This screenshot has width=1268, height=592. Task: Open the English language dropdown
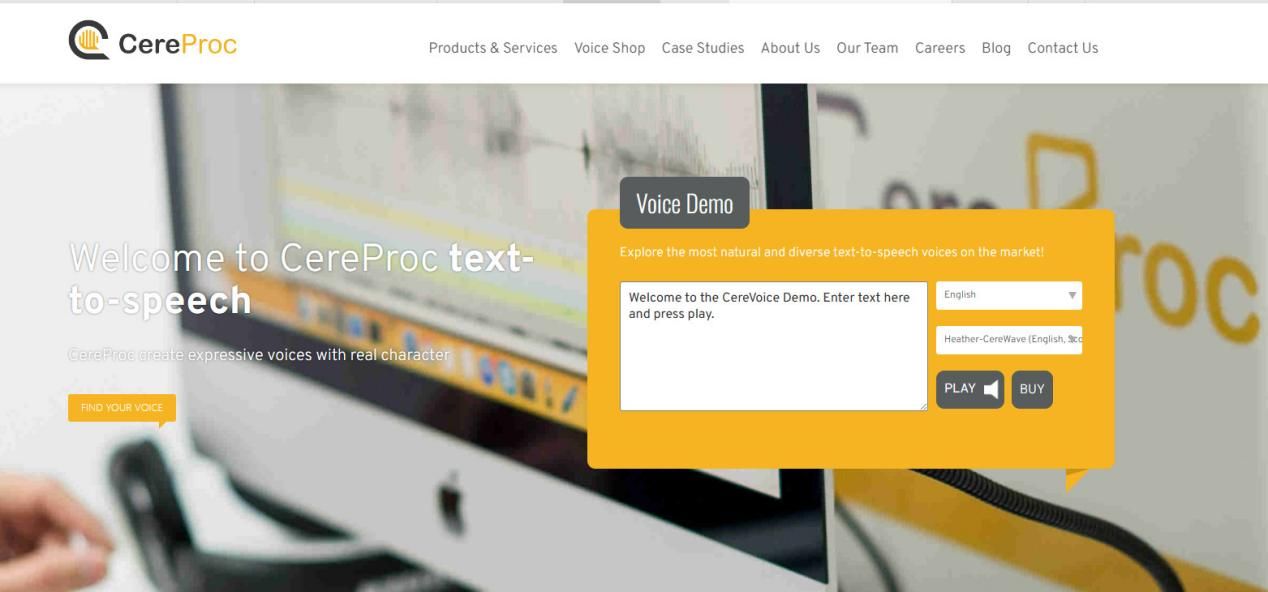(1009, 295)
